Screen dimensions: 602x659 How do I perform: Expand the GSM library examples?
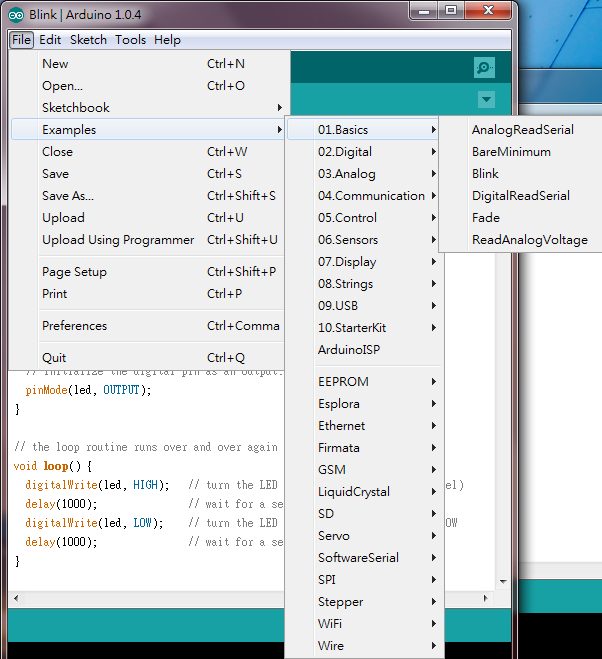tap(363, 469)
